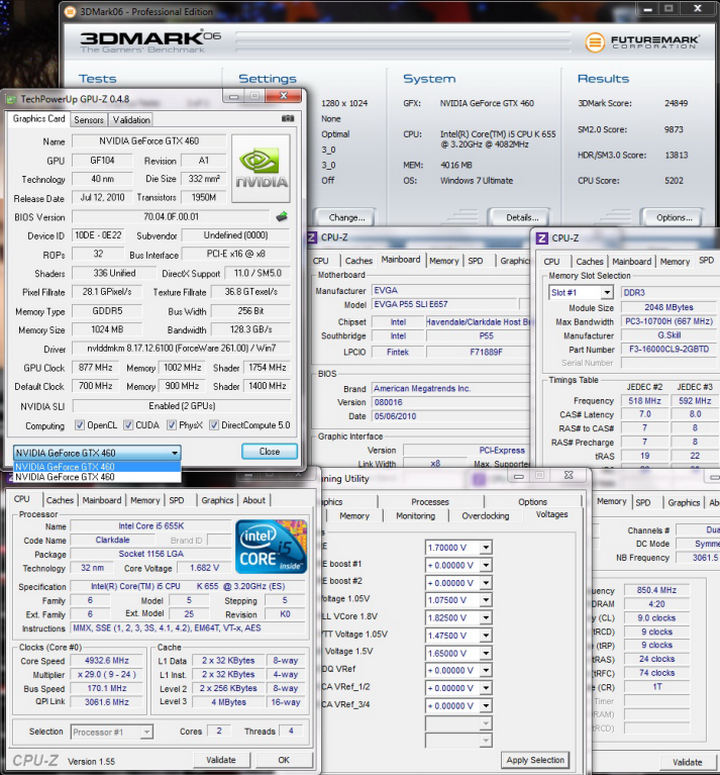Viewport: 720px width, 775px height.
Task: Click the GPU-Z title bar app icon
Action: pos(11,99)
